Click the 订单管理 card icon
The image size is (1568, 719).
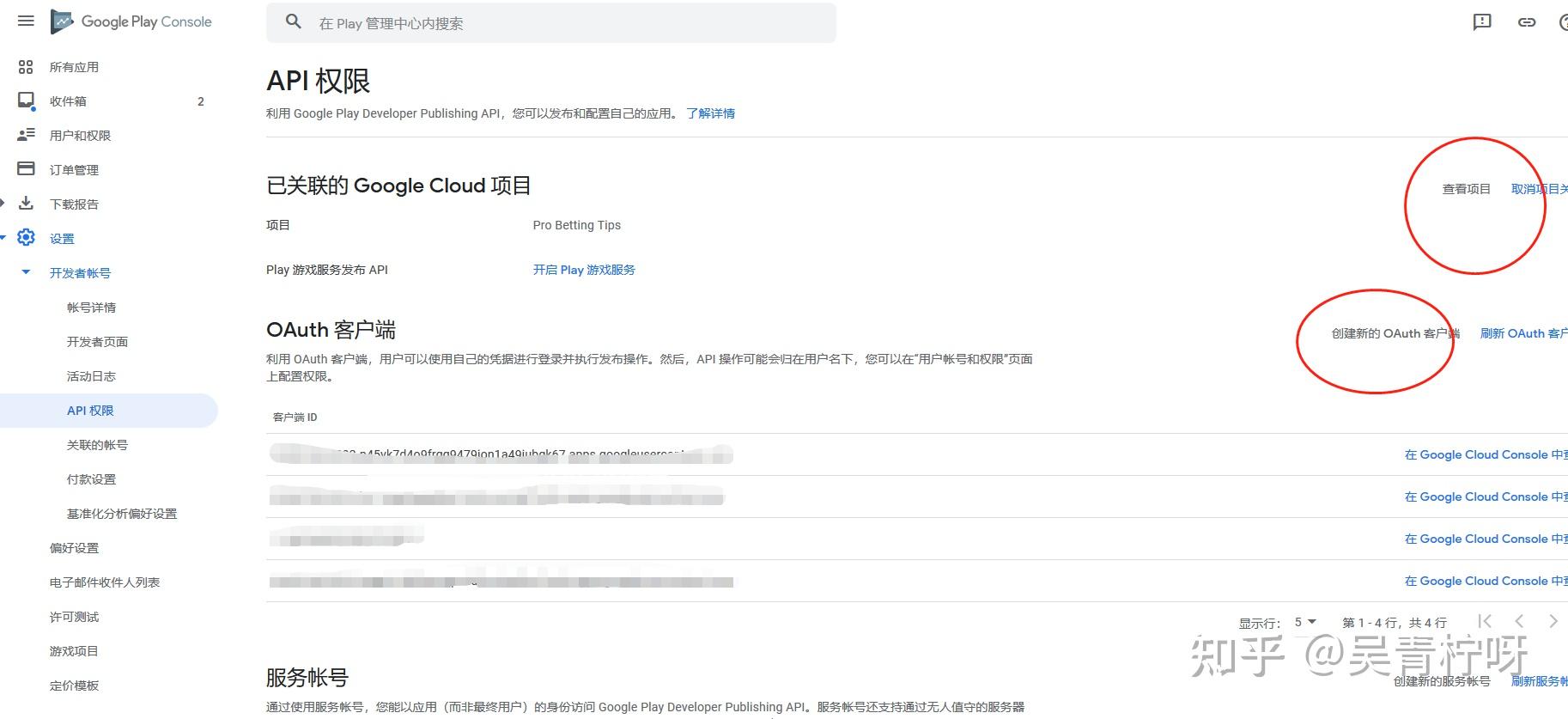(26, 169)
